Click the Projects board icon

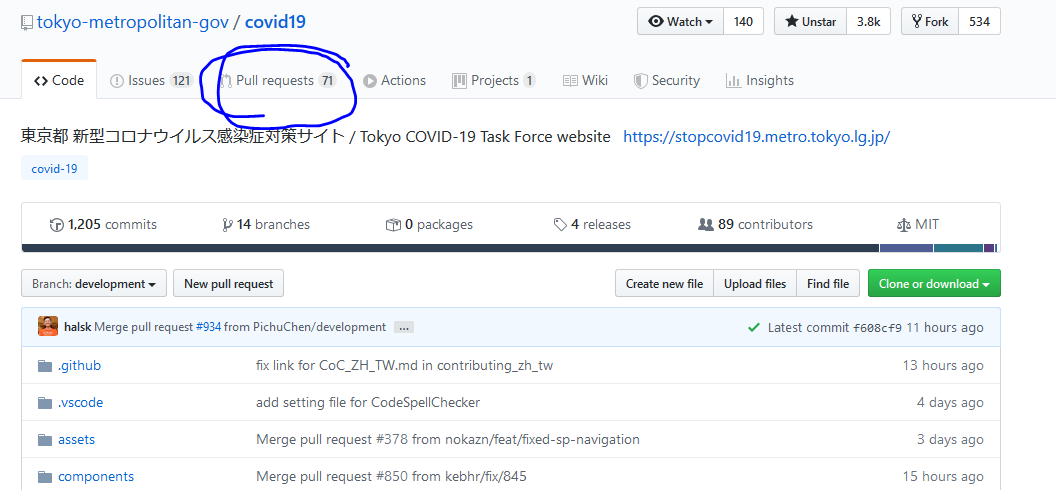[459, 81]
